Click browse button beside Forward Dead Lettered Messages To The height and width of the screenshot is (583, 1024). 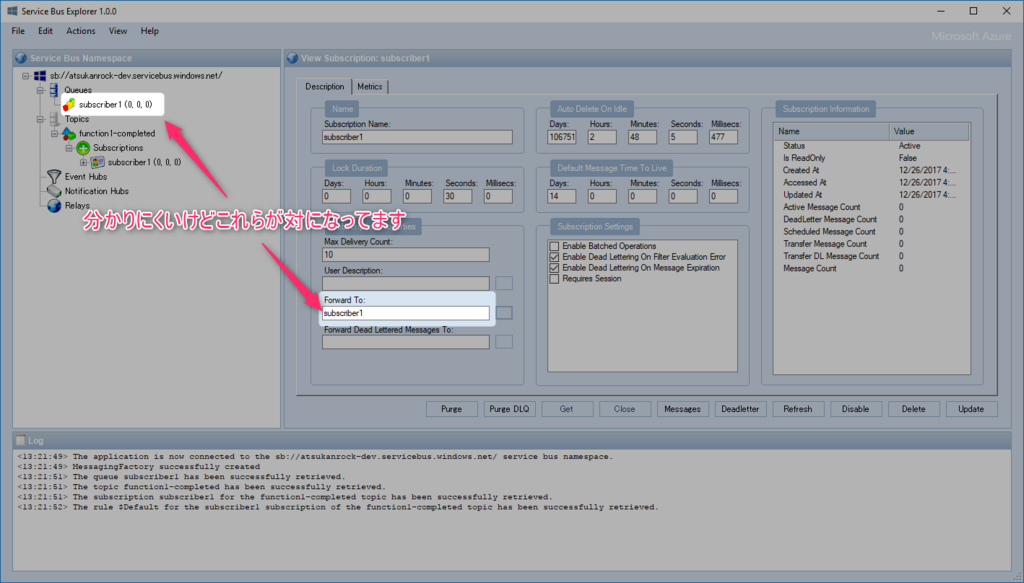pyautogui.click(x=504, y=341)
